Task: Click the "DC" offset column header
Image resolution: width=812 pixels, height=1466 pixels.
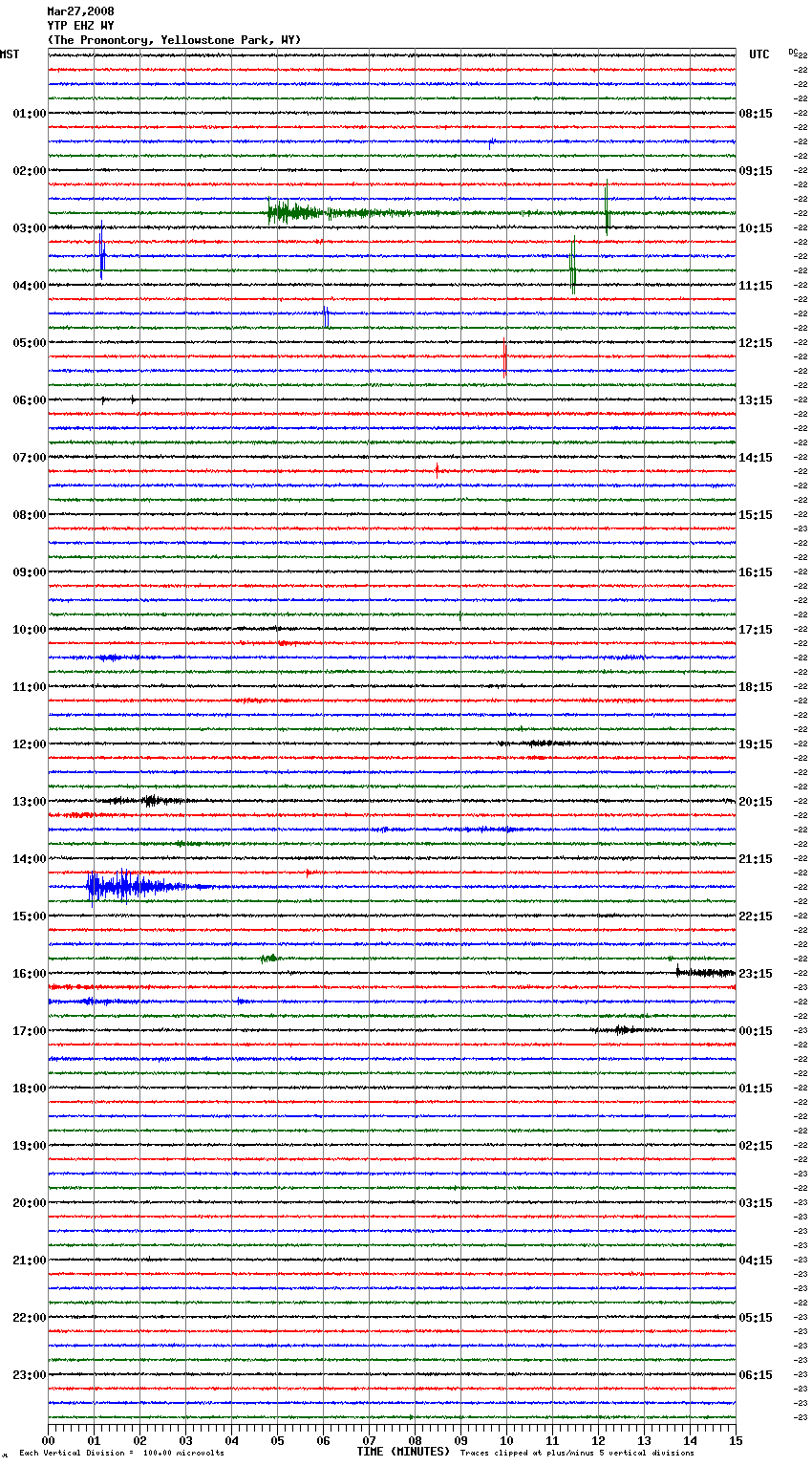Action: pyautogui.click(x=793, y=52)
